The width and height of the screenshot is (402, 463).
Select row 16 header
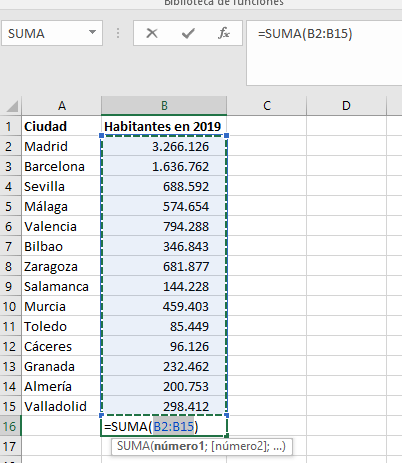tap(11, 426)
